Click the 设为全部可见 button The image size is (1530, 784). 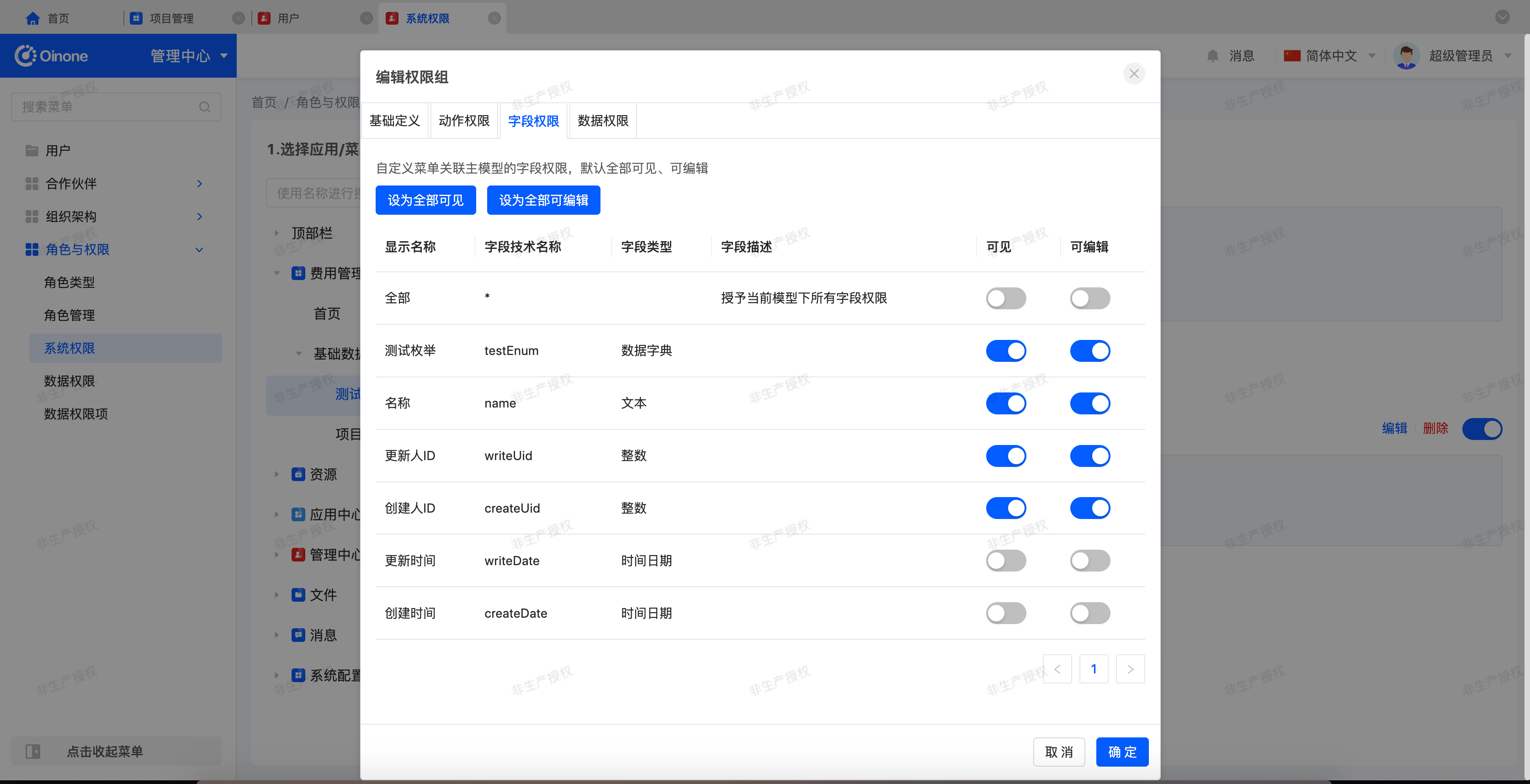click(x=425, y=200)
